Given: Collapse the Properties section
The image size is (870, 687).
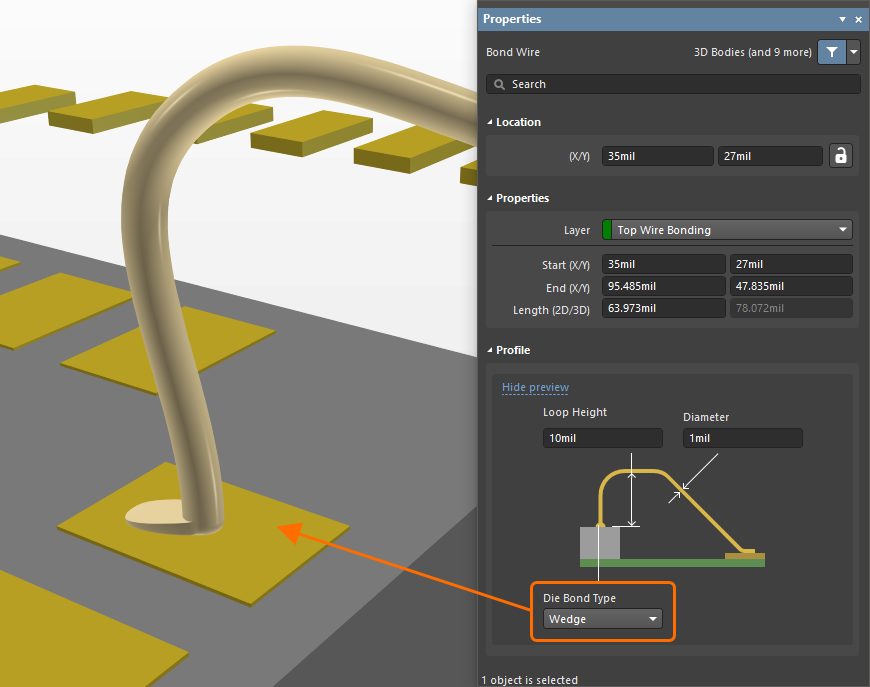Looking at the screenshot, I should point(490,198).
